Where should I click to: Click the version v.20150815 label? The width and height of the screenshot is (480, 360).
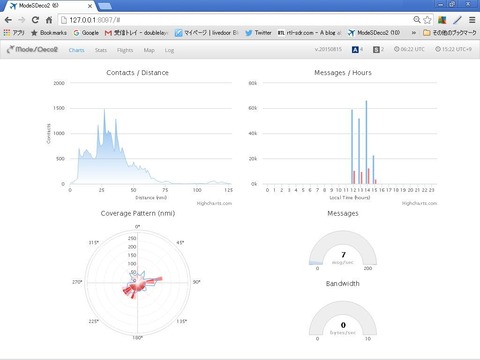pos(328,49)
